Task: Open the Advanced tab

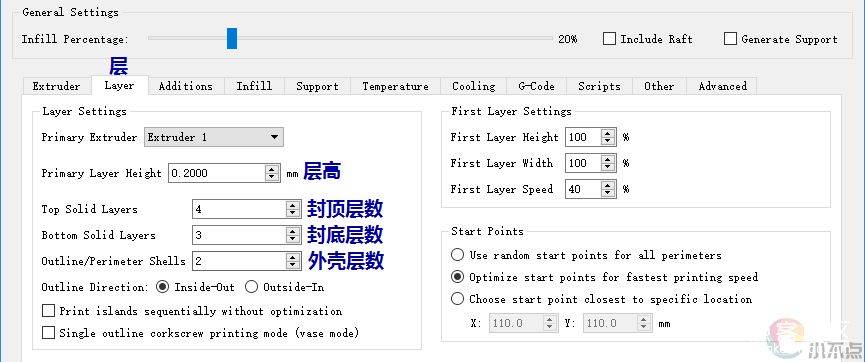Action: 722,86
